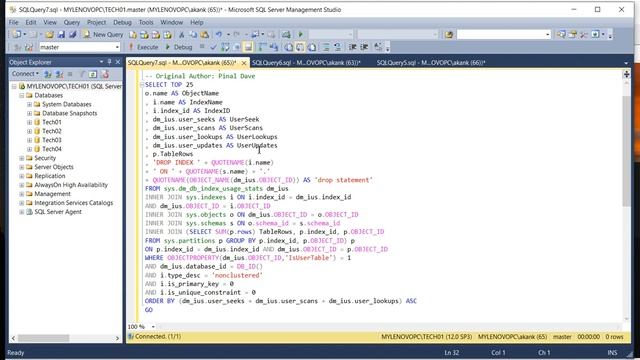Toggle Include Client Statistics icon
640x360 pixels.
click(274, 47)
